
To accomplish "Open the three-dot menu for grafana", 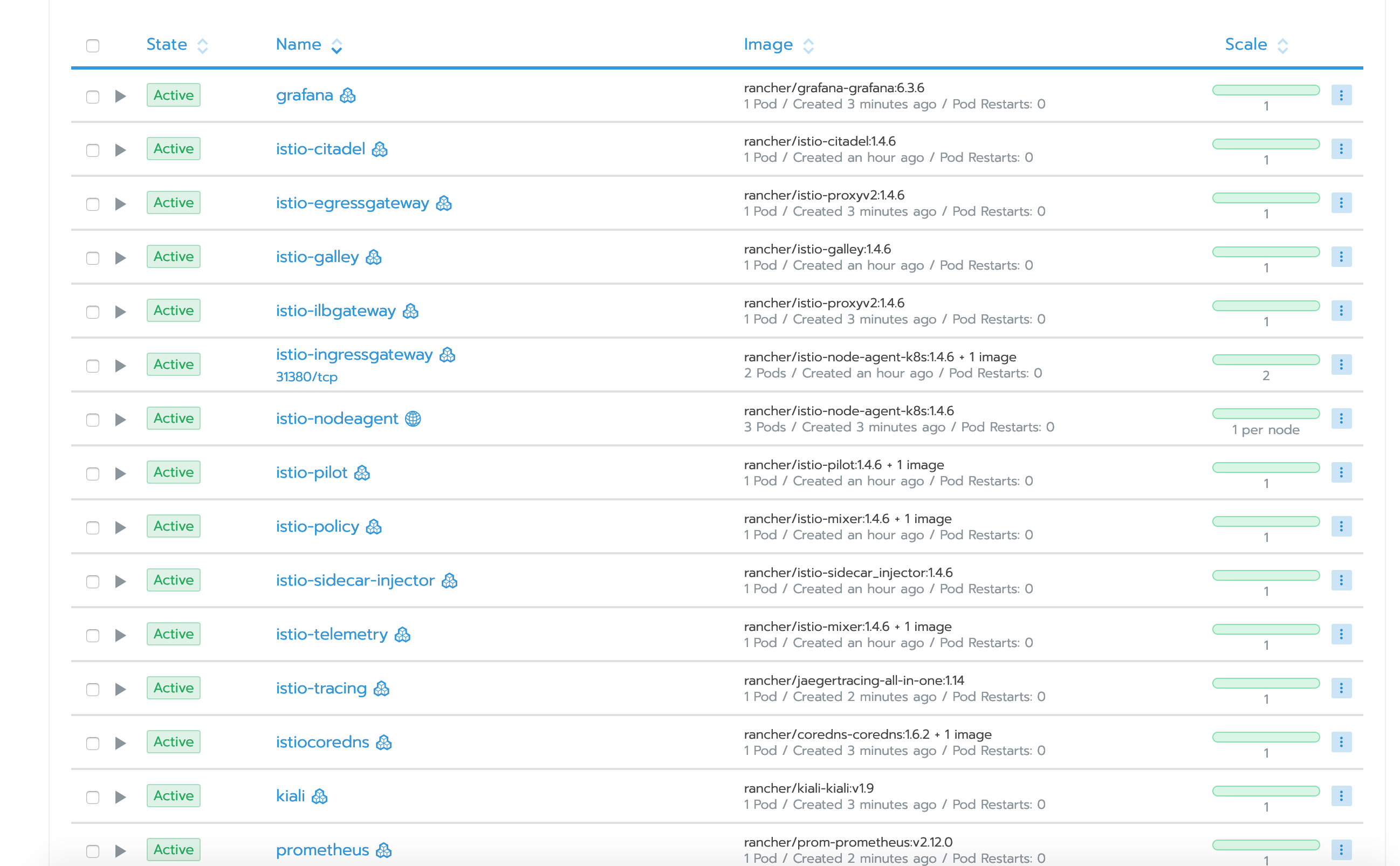I will [1341, 95].
